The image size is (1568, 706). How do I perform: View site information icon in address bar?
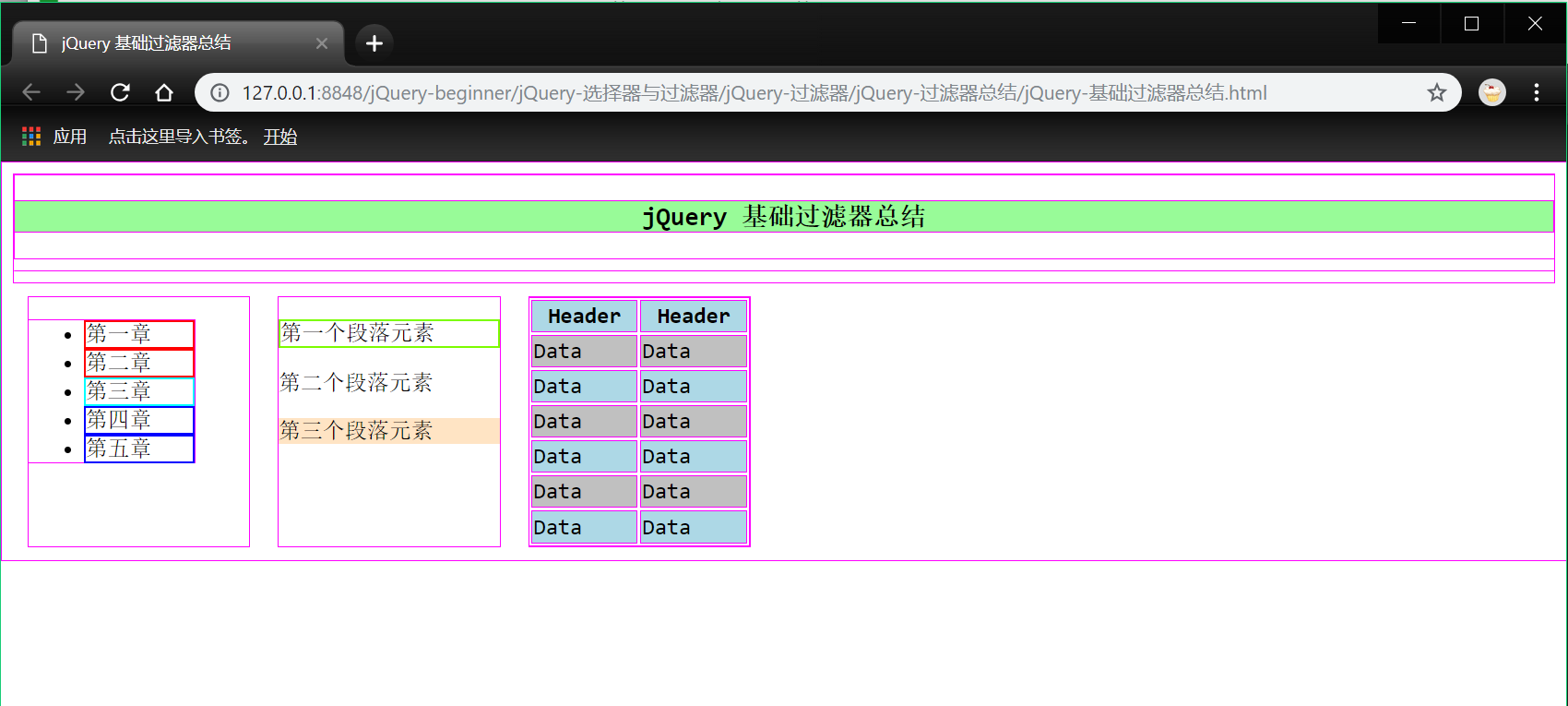click(220, 92)
